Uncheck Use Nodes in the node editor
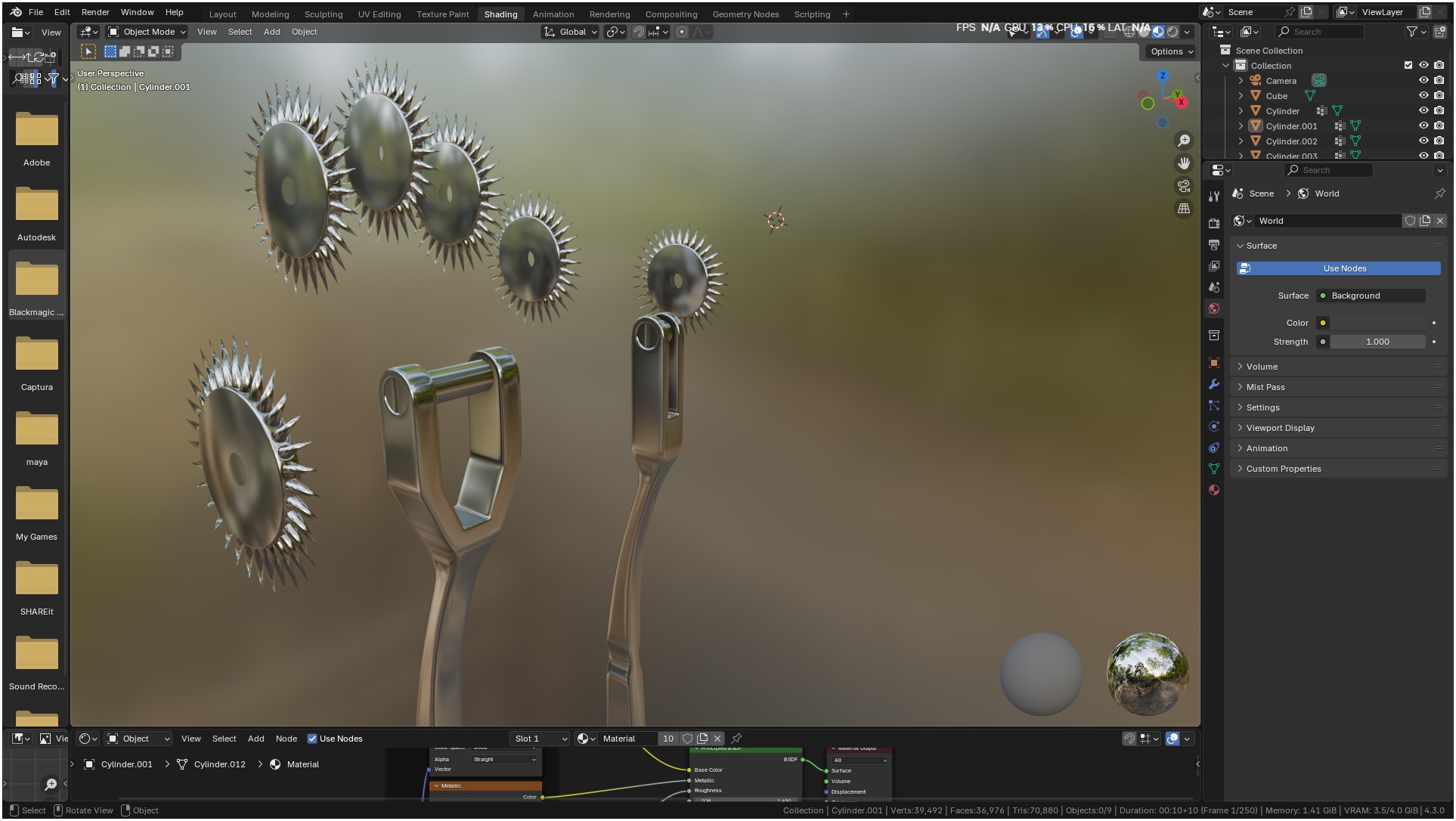Viewport: 1456px width, 821px height. click(x=312, y=739)
